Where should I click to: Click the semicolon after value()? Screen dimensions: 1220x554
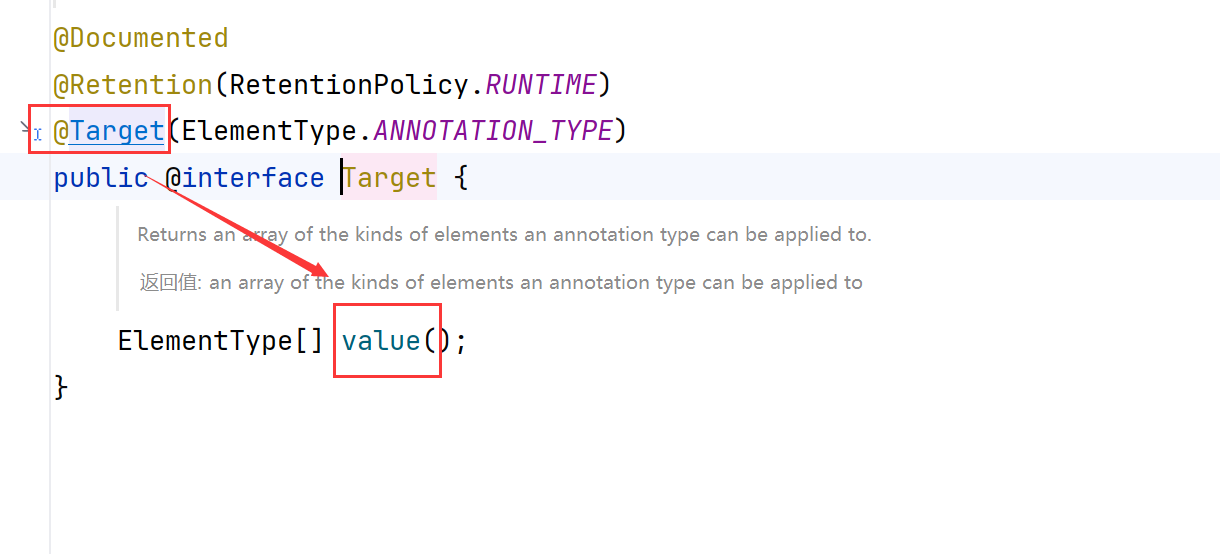460,341
